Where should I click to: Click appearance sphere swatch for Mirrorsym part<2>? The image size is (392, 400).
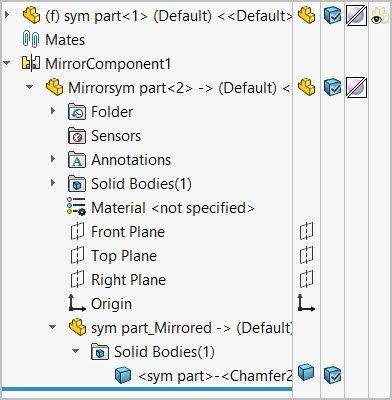[x=356, y=88]
